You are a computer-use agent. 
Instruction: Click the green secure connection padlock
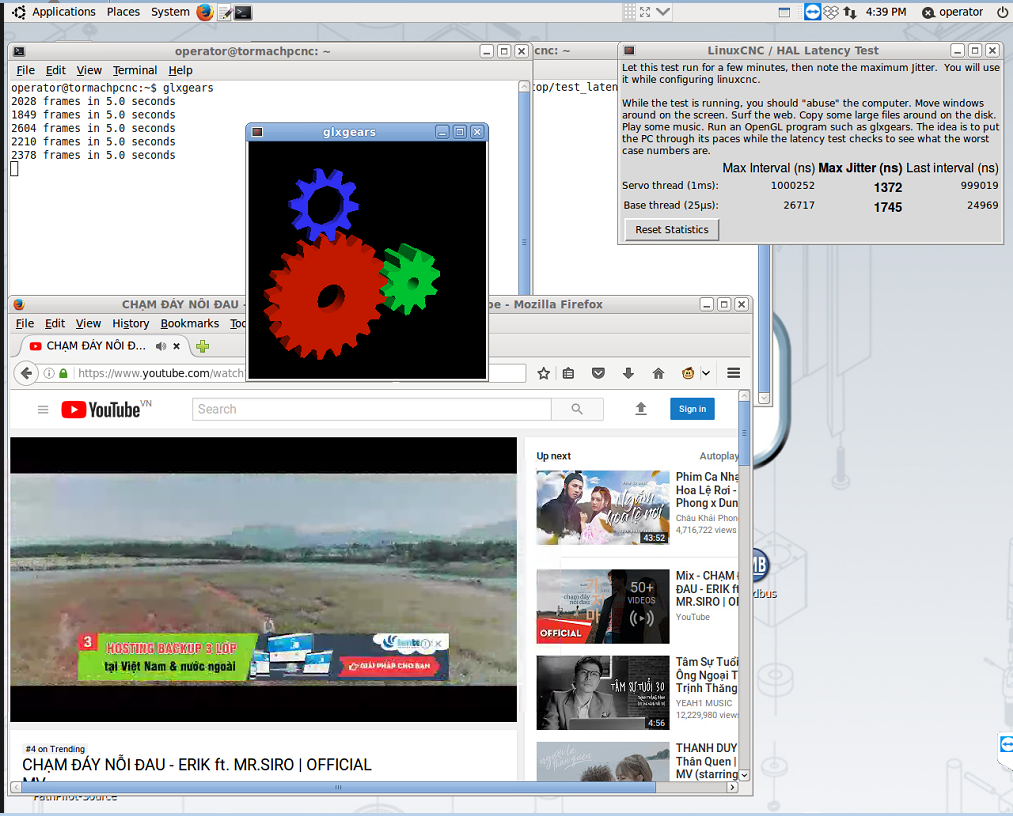[63, 373]
